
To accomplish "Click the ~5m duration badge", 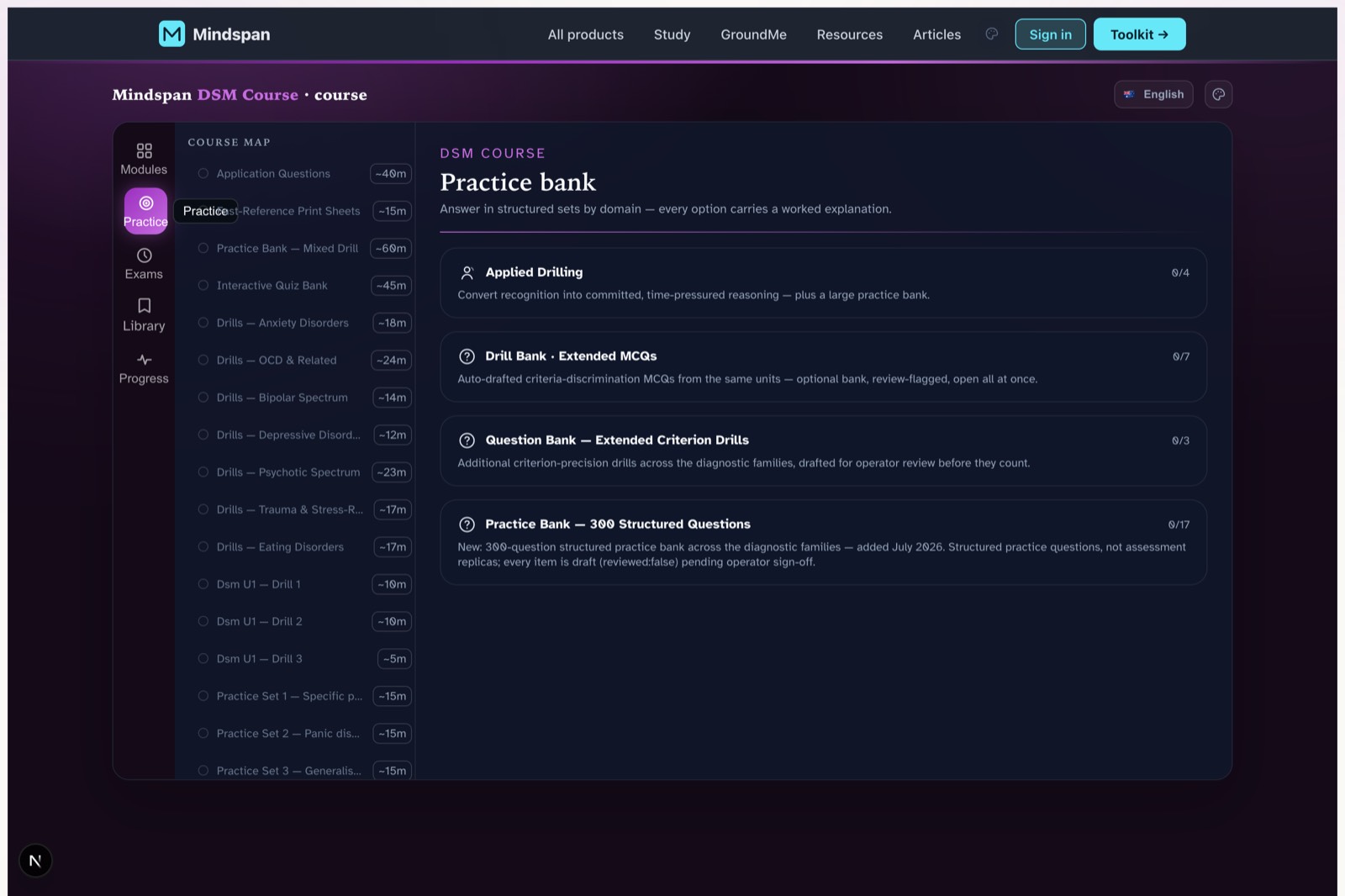I will 394,658.
